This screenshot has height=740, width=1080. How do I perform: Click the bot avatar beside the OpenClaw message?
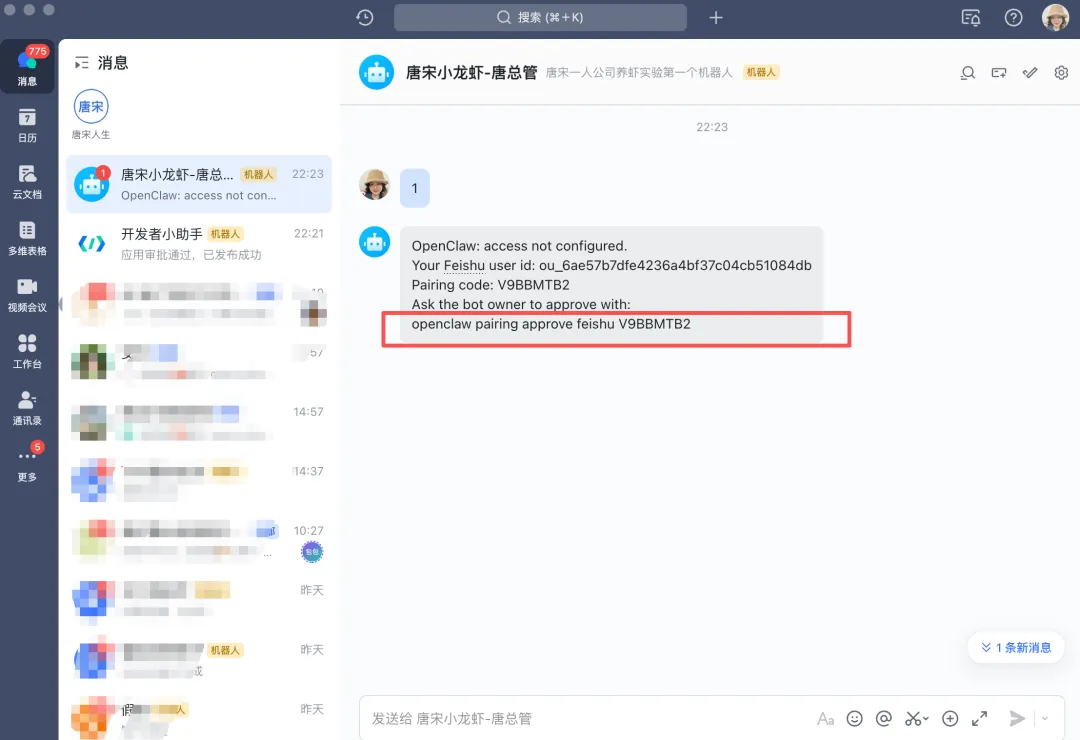[x=375, y=243]
